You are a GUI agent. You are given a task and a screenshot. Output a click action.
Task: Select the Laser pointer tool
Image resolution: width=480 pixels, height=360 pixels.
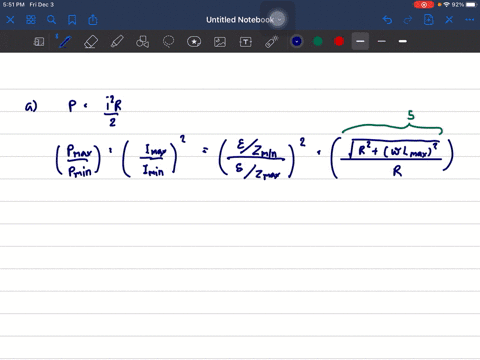coord(272,42)
